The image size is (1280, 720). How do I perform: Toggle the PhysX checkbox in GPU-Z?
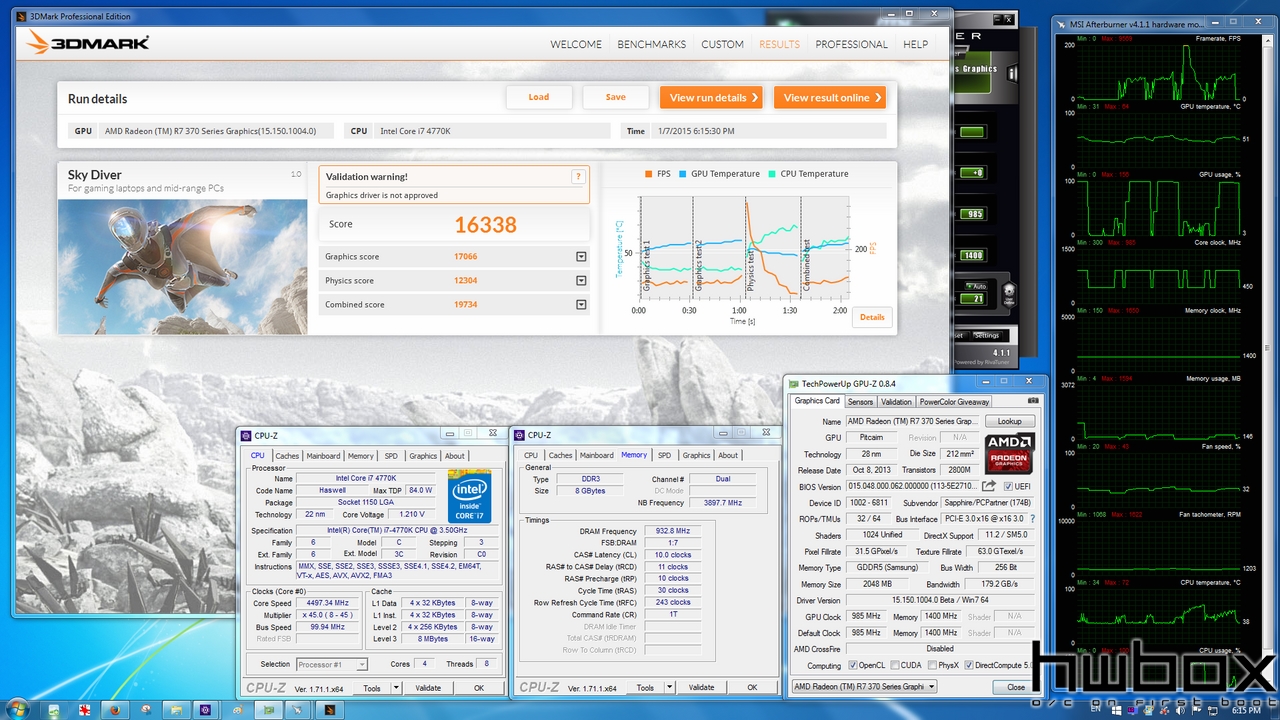click(932, 665)
